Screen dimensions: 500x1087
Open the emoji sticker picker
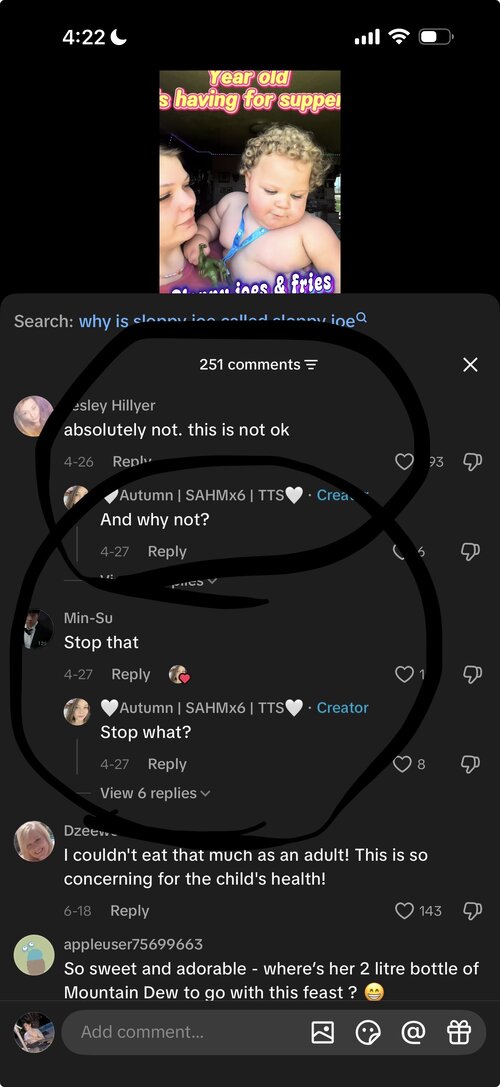click(x=368, y=1032)
